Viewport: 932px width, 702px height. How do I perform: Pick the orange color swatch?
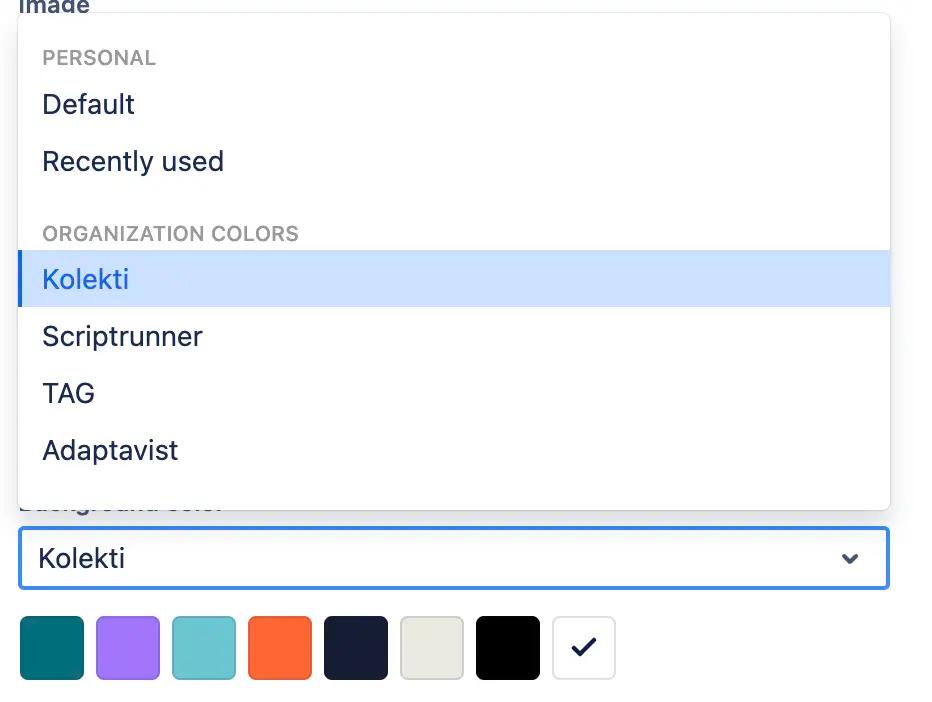[x=280, y=648]
